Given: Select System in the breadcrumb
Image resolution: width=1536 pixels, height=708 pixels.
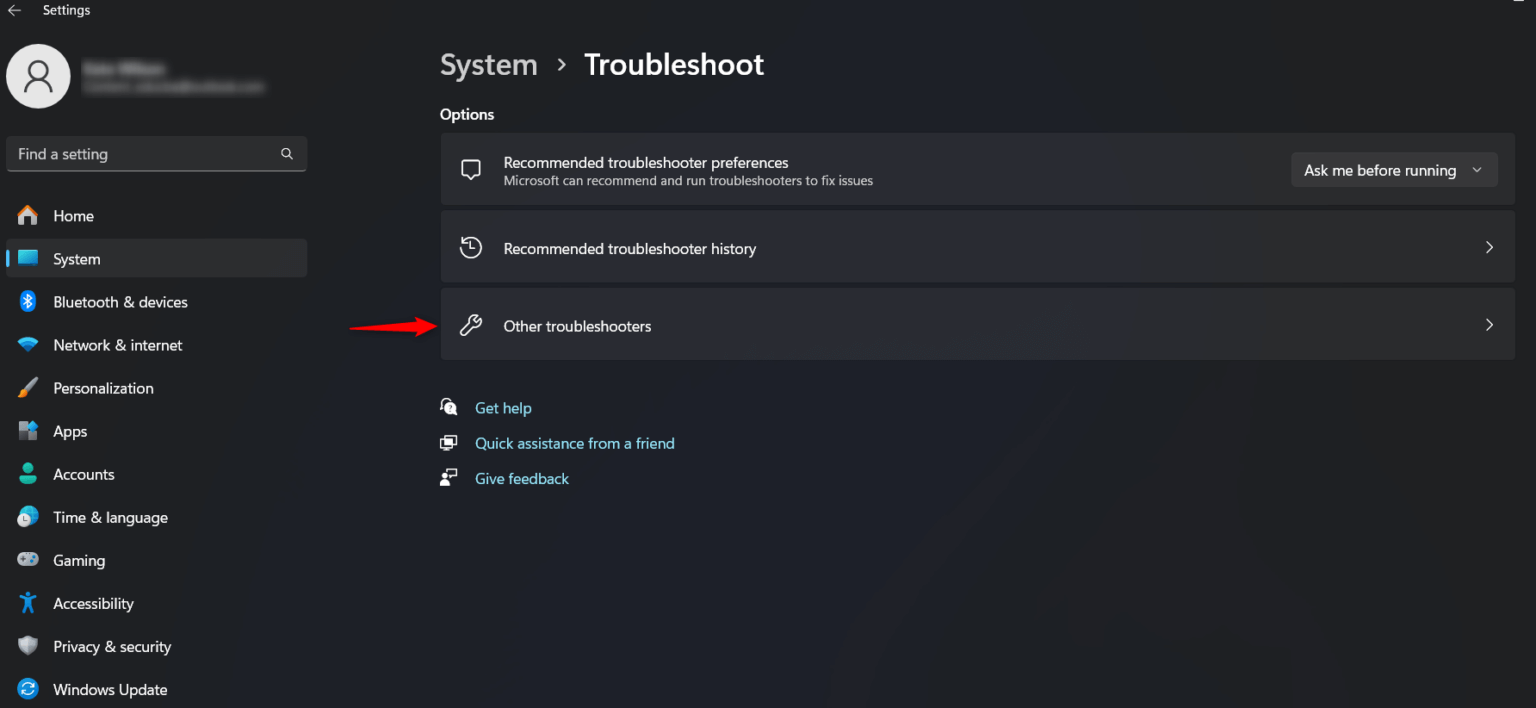Looking at the screenshot, I should coord(488,64).
